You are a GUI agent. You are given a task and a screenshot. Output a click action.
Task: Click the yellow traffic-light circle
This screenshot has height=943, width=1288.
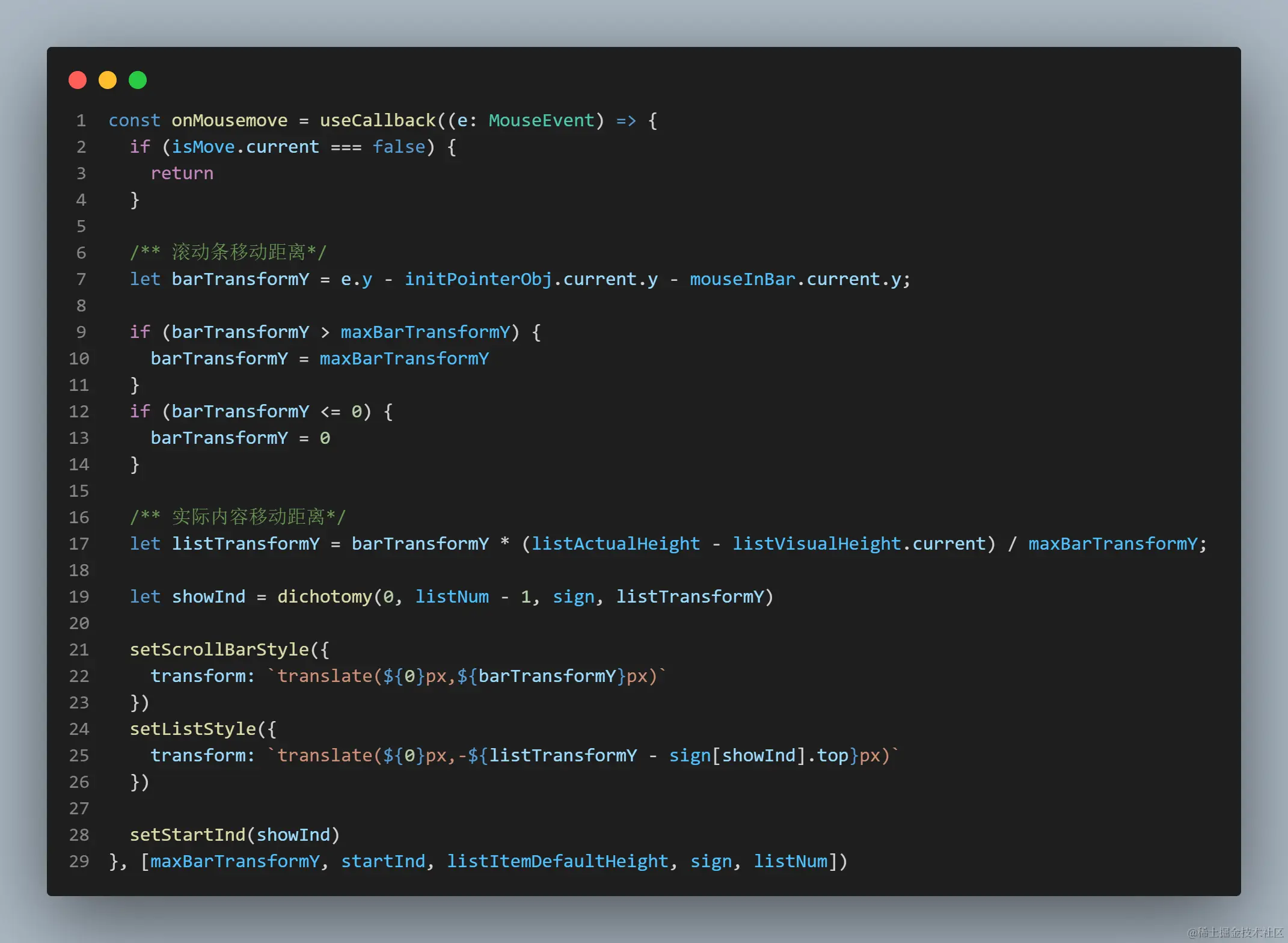pyautogui.click(x=107, y=79)
